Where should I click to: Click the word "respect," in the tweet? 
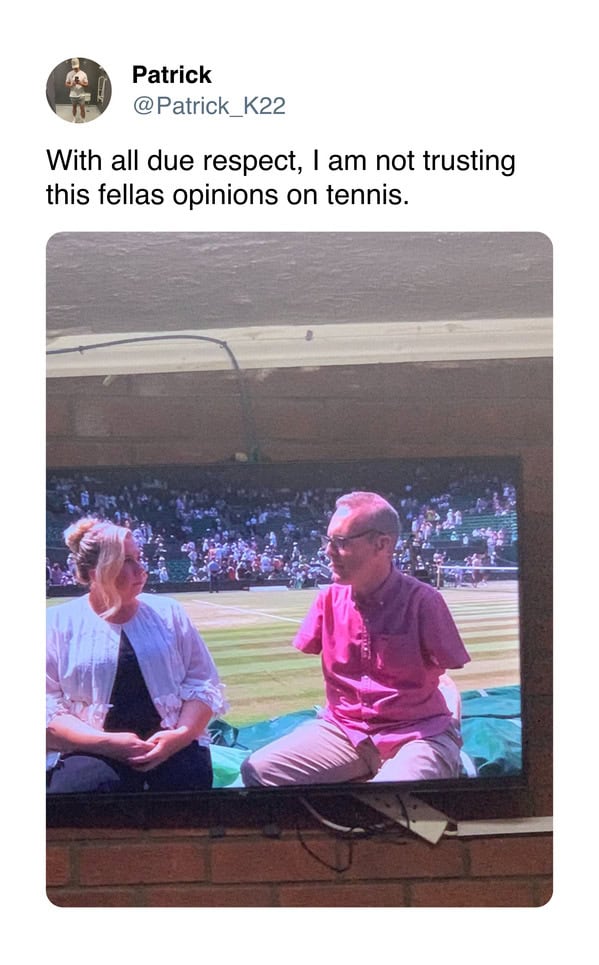point(252,162)
